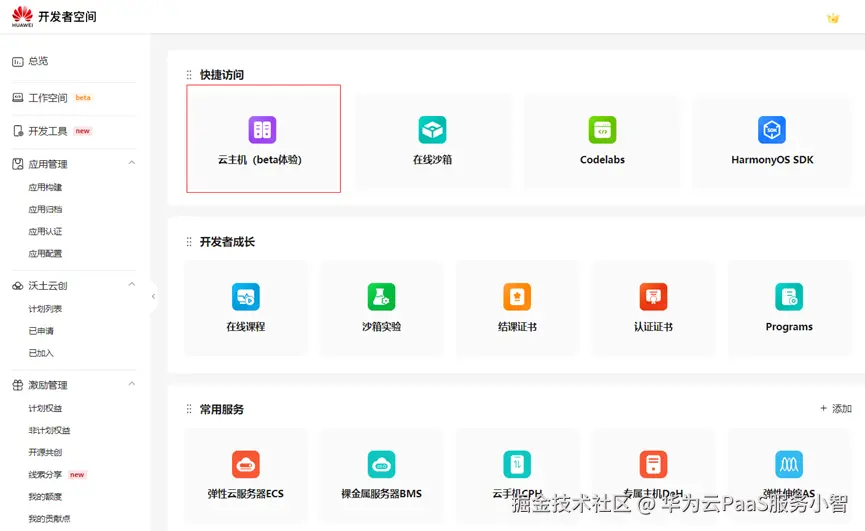Click the 开发工具 sidebar icon

[x=18, y=131]
